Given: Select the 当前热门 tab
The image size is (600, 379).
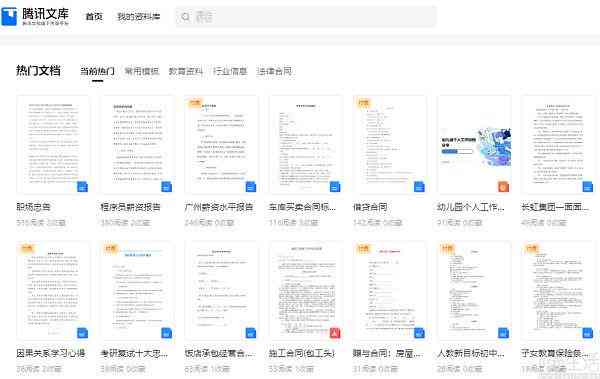Looking at the screenshot, I should click(x=97, y=71).
